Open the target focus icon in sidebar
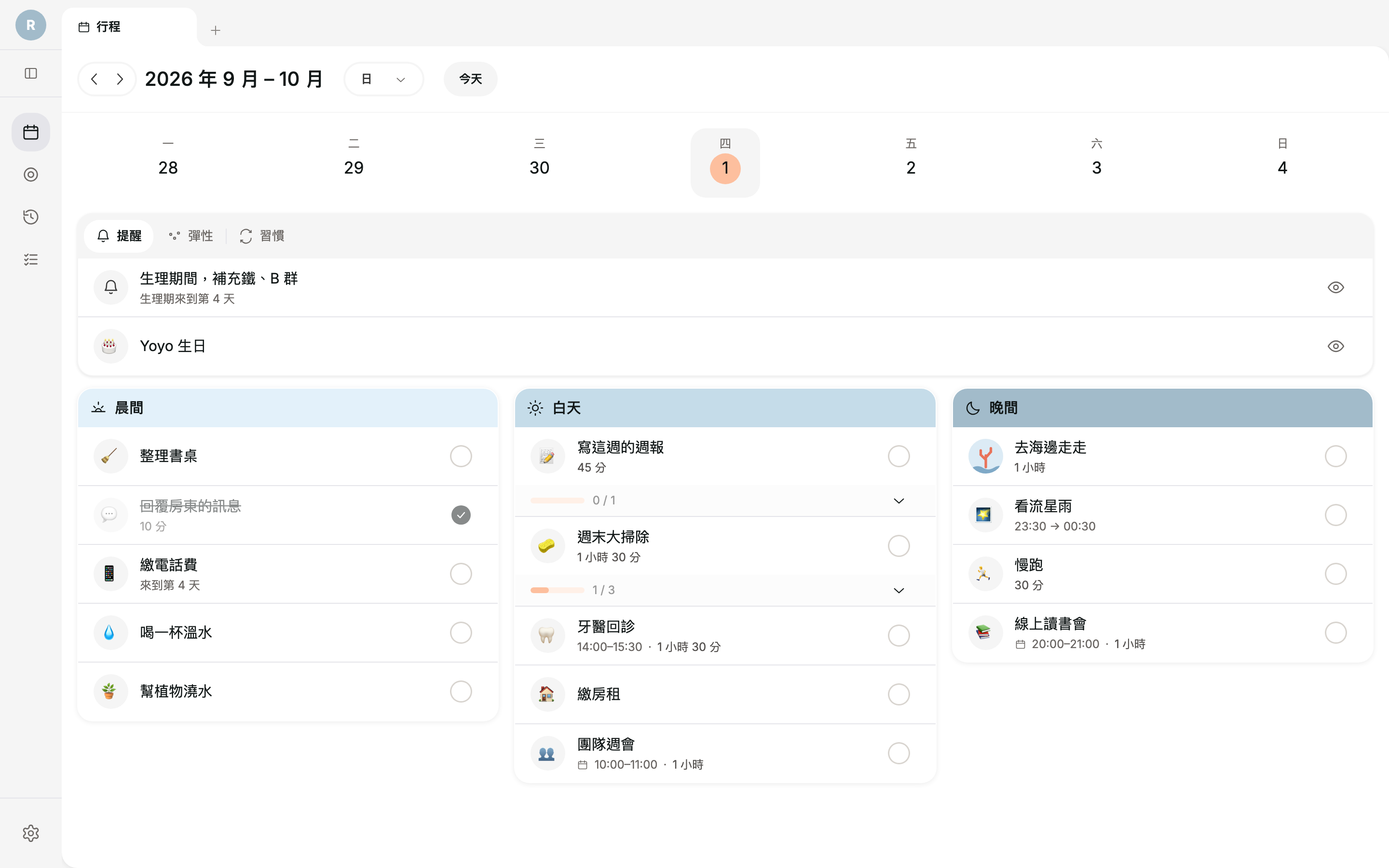This screenshot has width=1389, height=868. pyautogui.click(x=31, y=175)
